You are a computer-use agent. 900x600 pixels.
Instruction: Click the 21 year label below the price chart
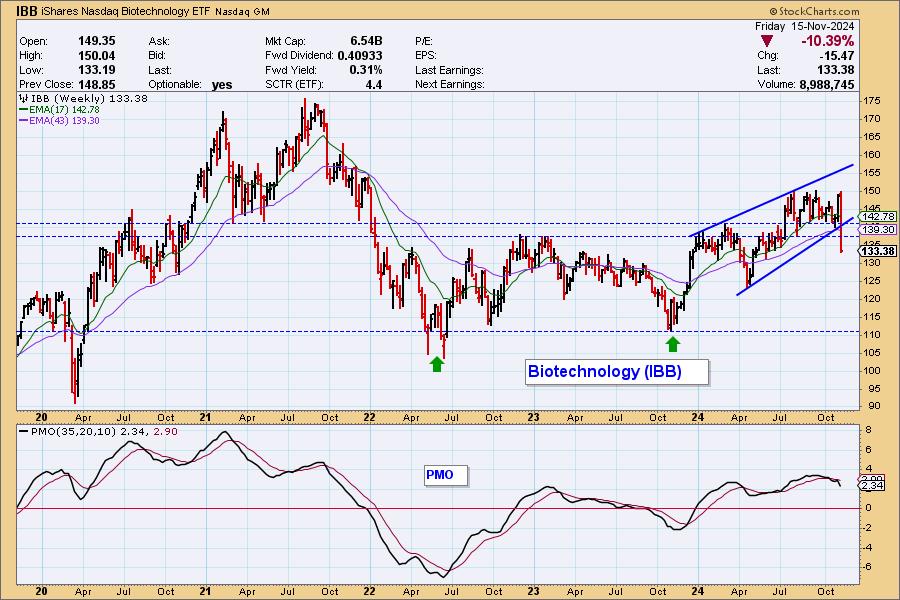click(x=205, y=417)
